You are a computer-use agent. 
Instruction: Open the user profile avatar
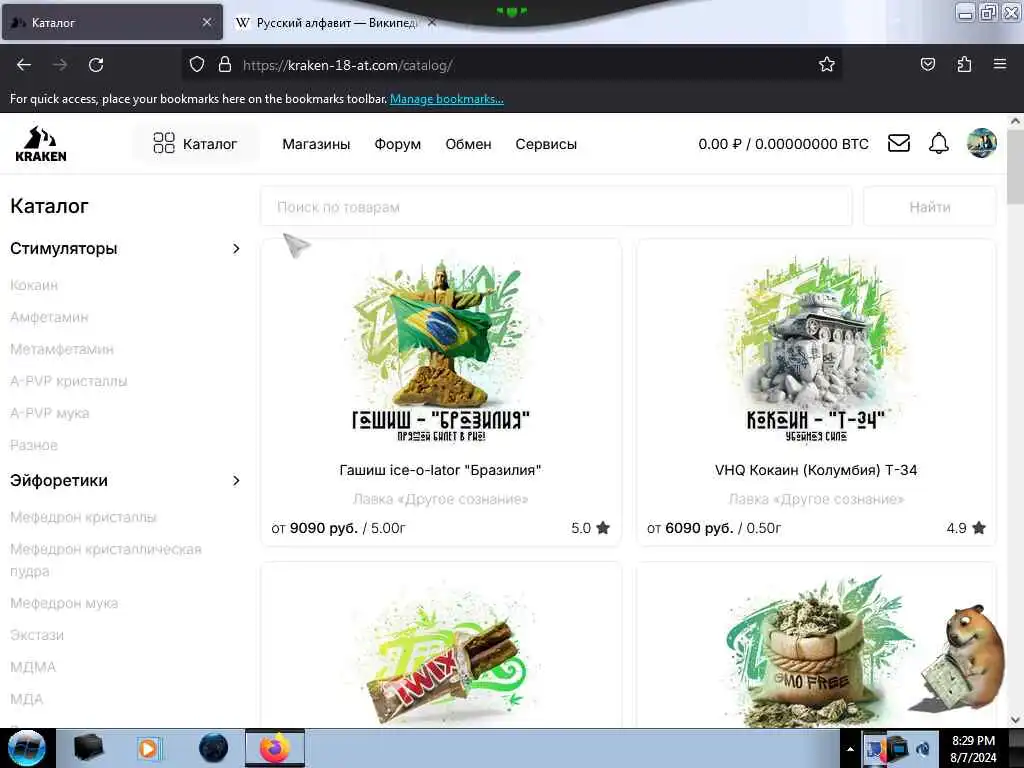click(x=982, y=143)
